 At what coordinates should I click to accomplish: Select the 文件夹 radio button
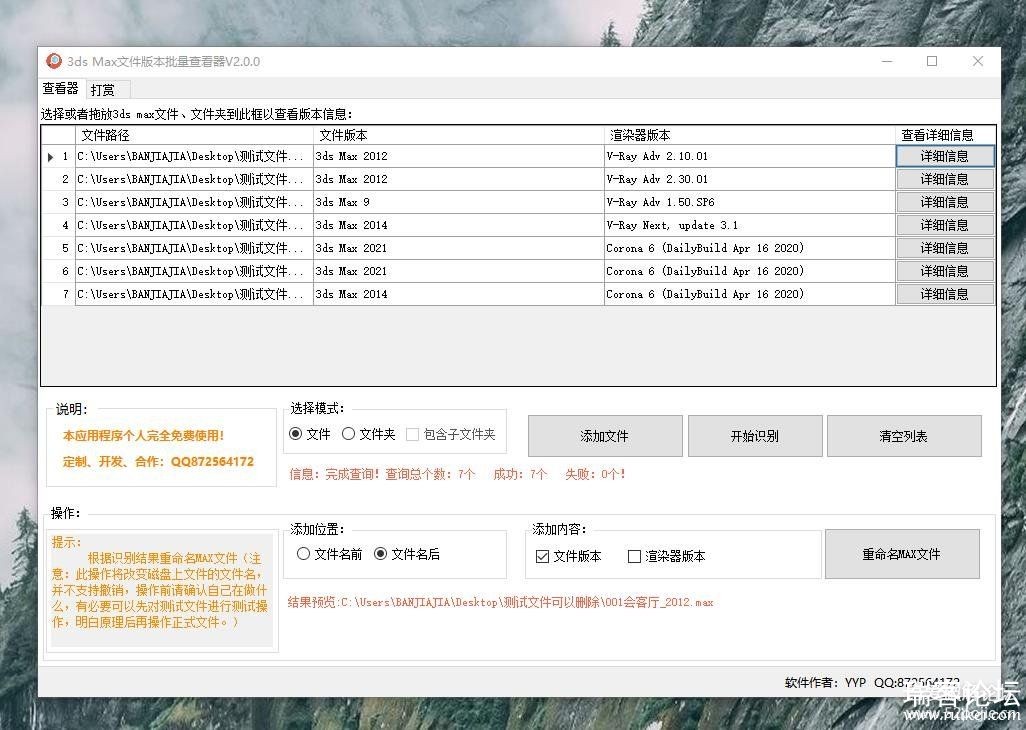coord(368,434)
